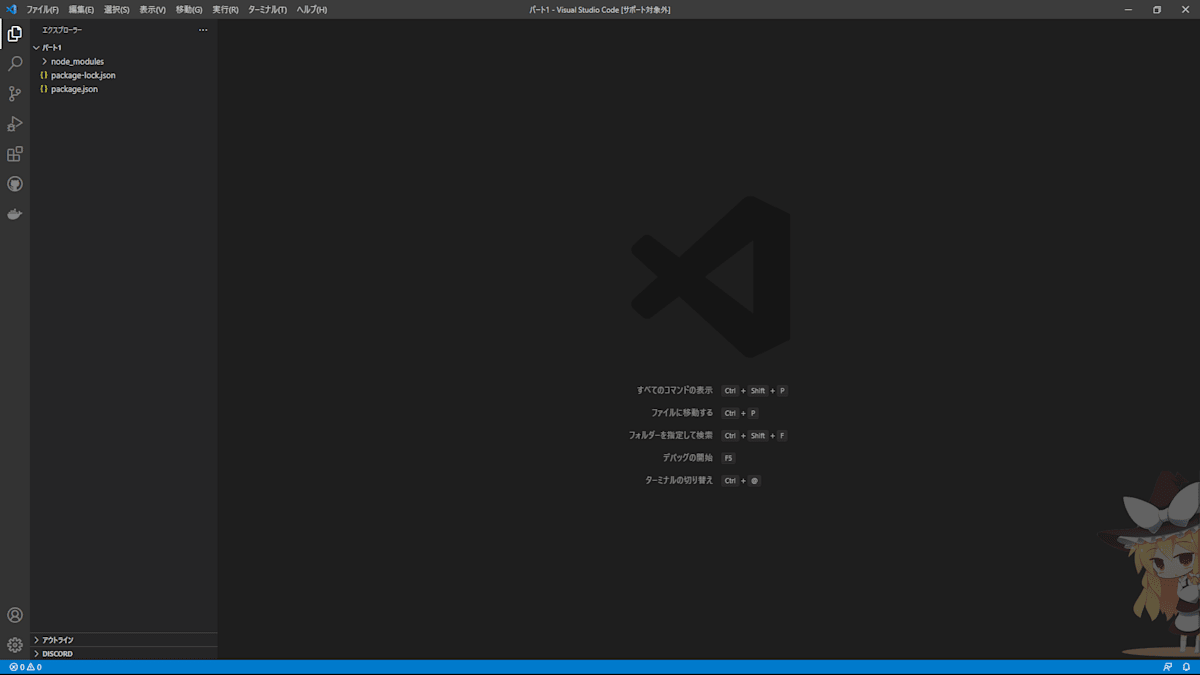
Task: Open the ターミナル(T) menu
Action: coord(267,9)
